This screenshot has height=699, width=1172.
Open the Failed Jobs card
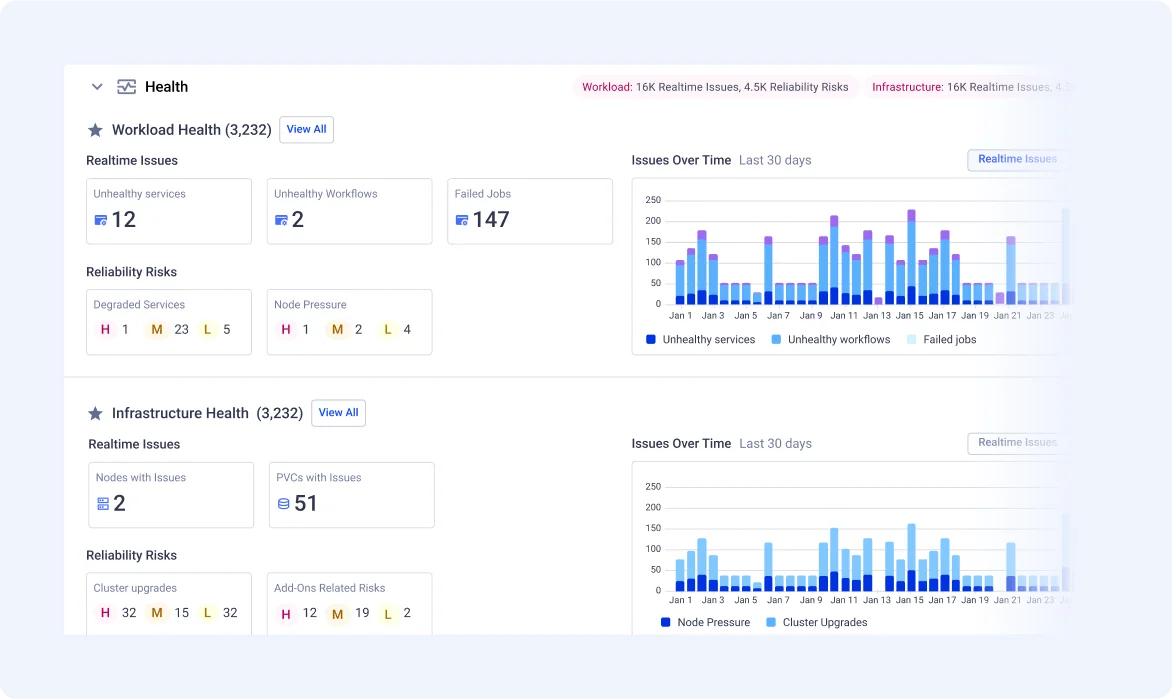[530, 211]
